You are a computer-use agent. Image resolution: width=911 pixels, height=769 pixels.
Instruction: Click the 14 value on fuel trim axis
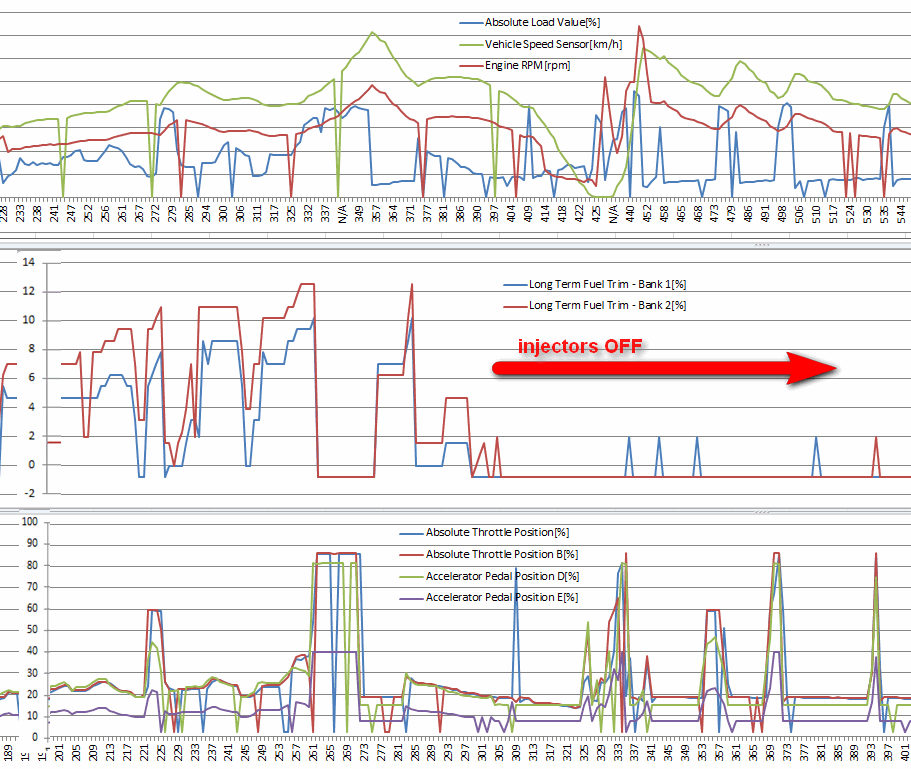28,263
